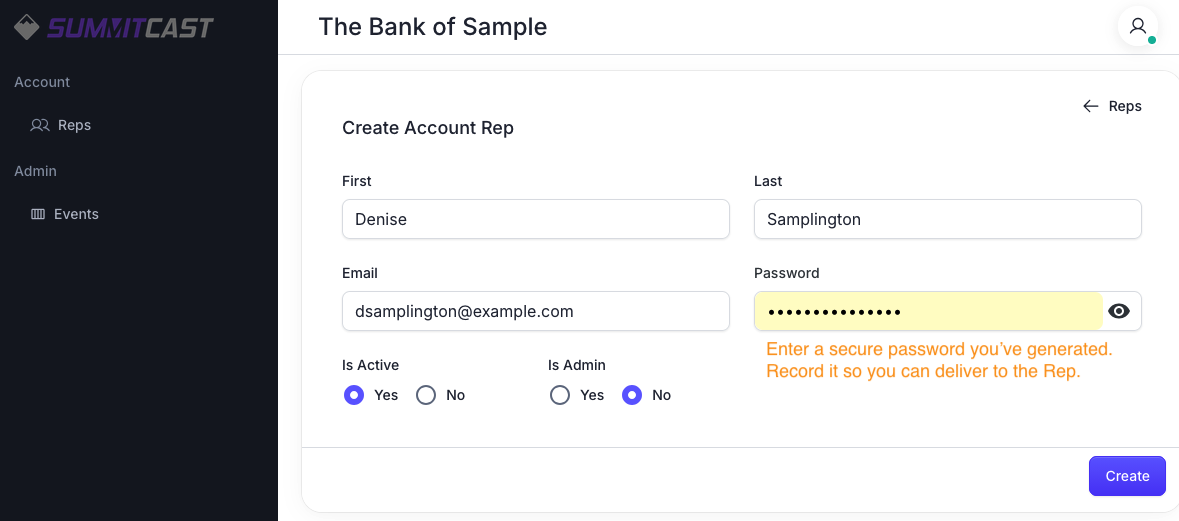Click the Reps people icon in sidebar
Viewport: 1179px width, 521px height.
pos(40,126)
